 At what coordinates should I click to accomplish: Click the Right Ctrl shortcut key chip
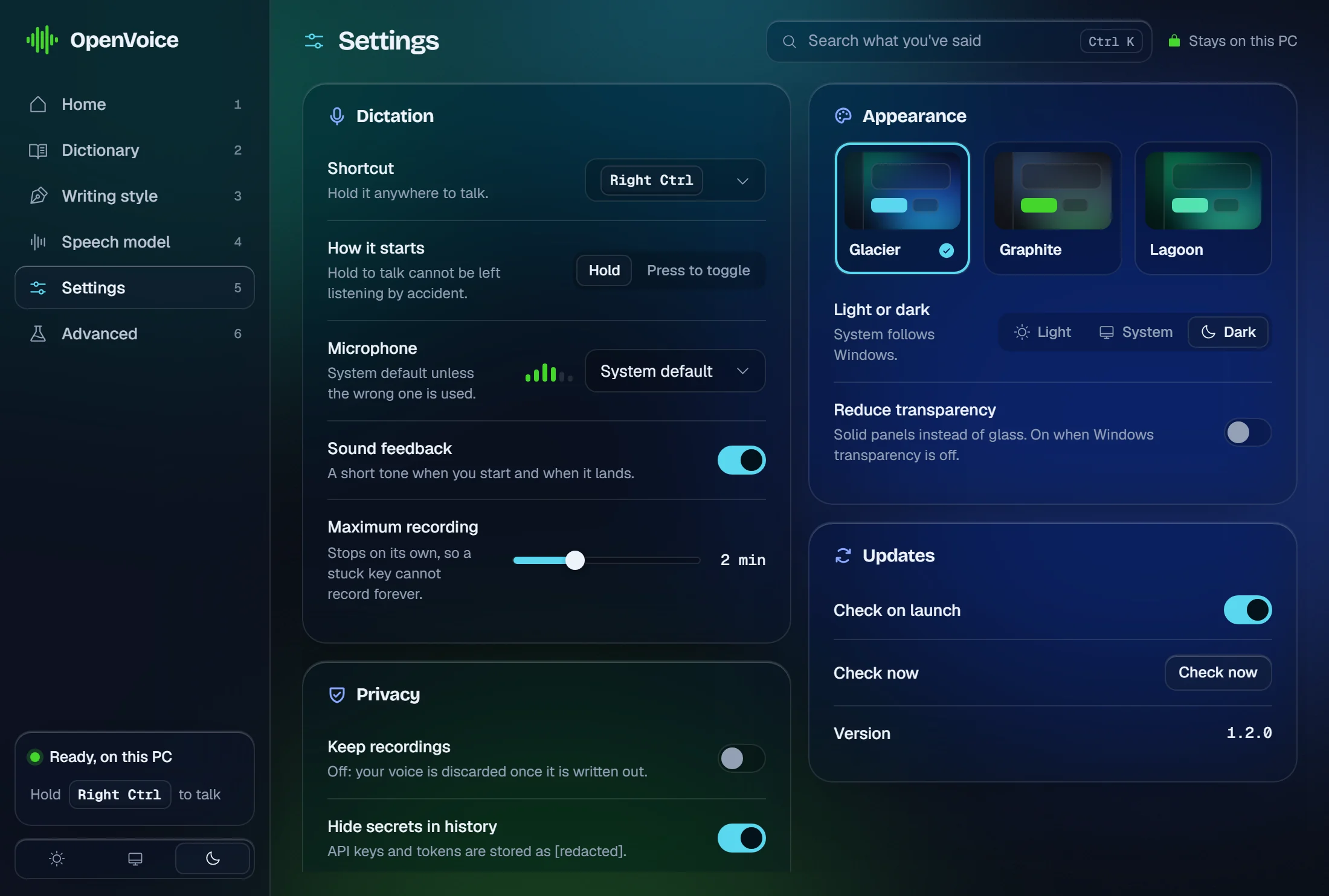coord(651,181)
